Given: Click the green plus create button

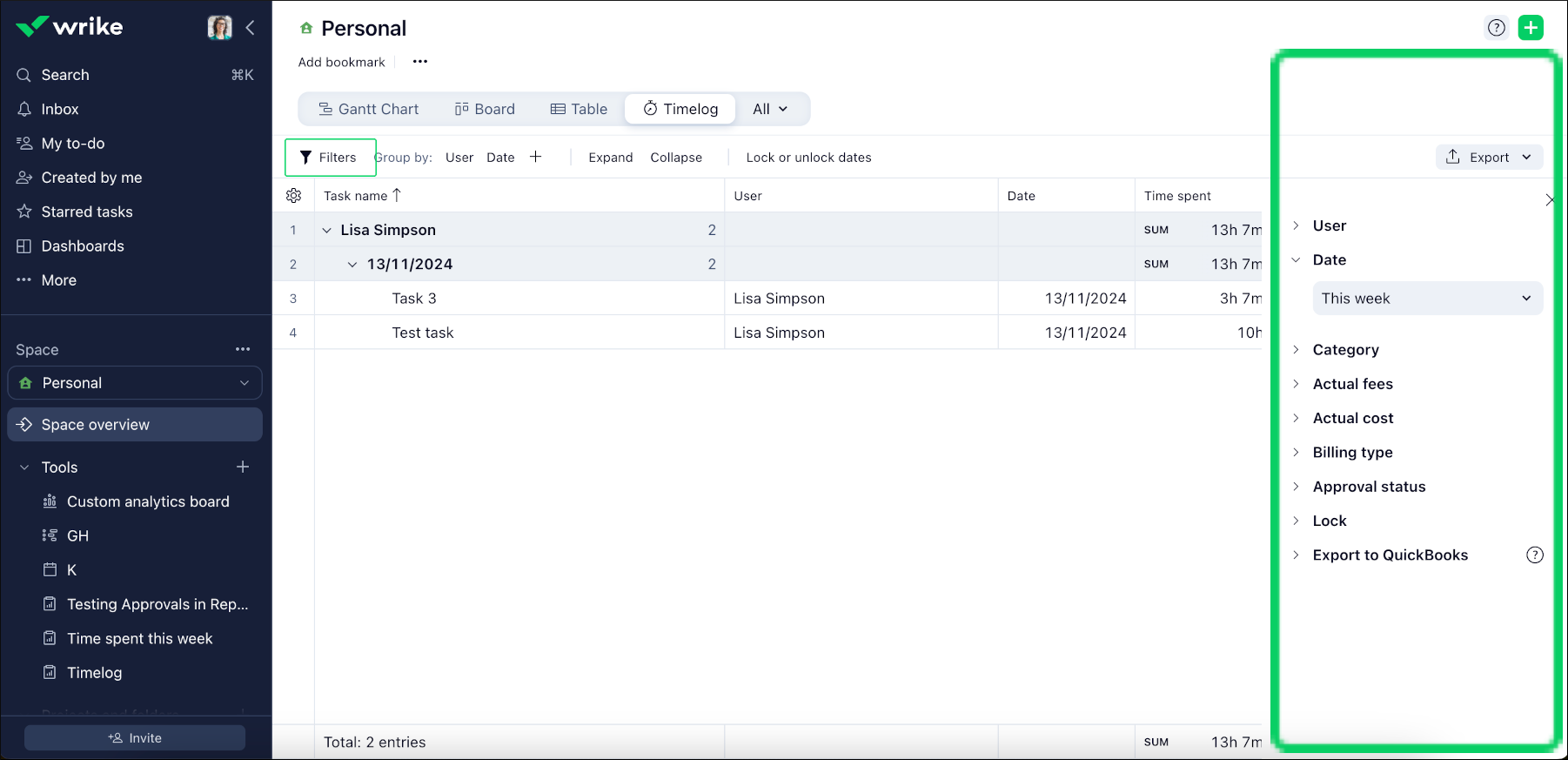Looking at the screenshot, I should click(1531, 28).
